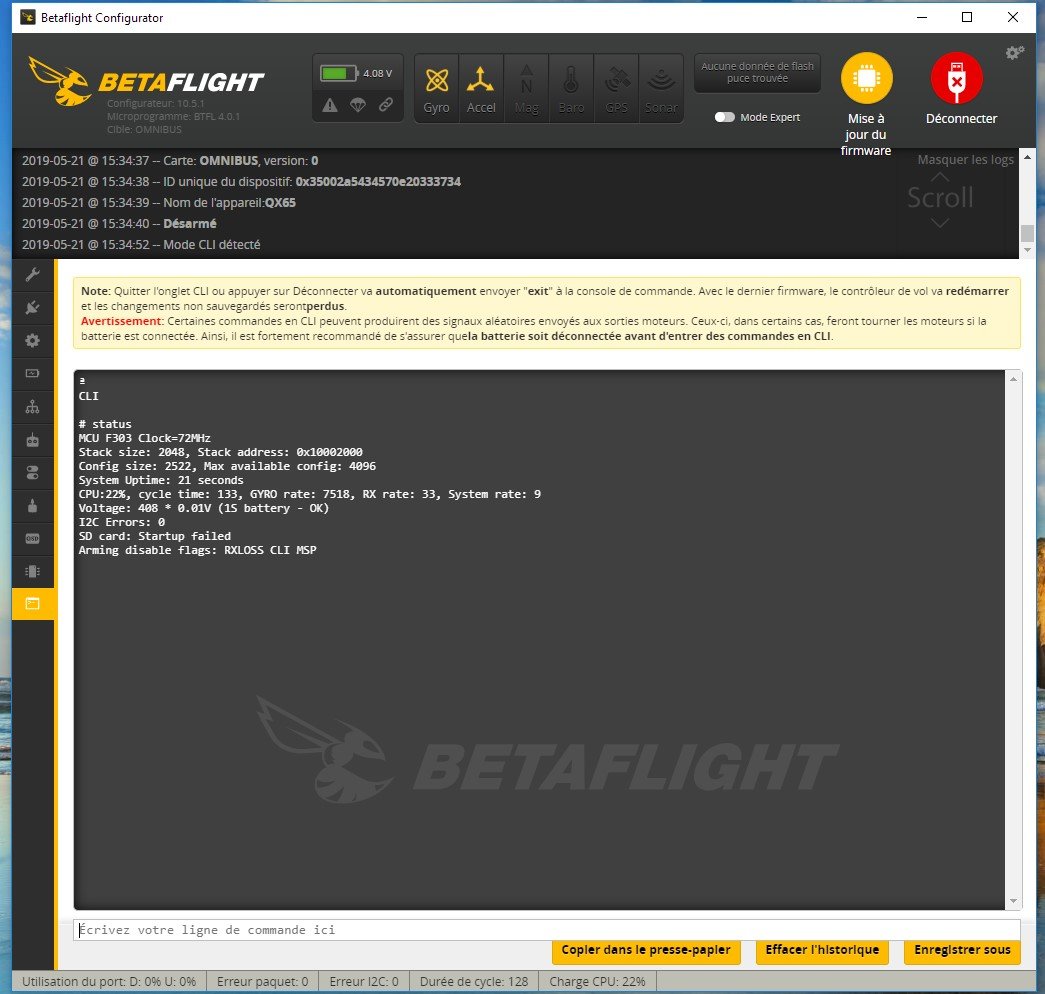Viewport: 1045px width, 994px height.
Task: Click Copier dans le presse-papier
Action: coord(646,950)
